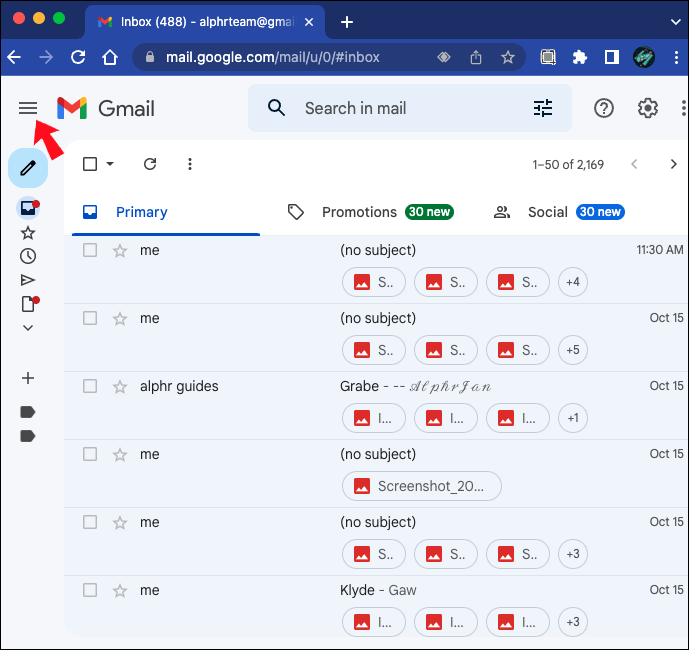Refresh the inbox message list
Image resolution: width=689 pixels, height=650 pixels.
(150, 164)
